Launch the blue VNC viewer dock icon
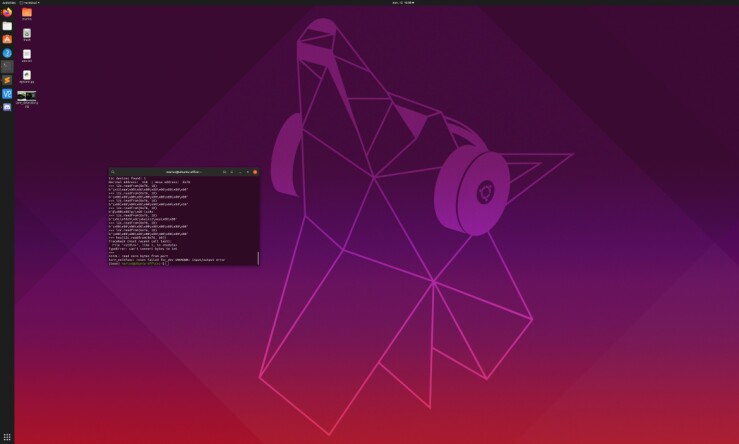Screen dimensions: 739x444 click(x=7, y=94)
